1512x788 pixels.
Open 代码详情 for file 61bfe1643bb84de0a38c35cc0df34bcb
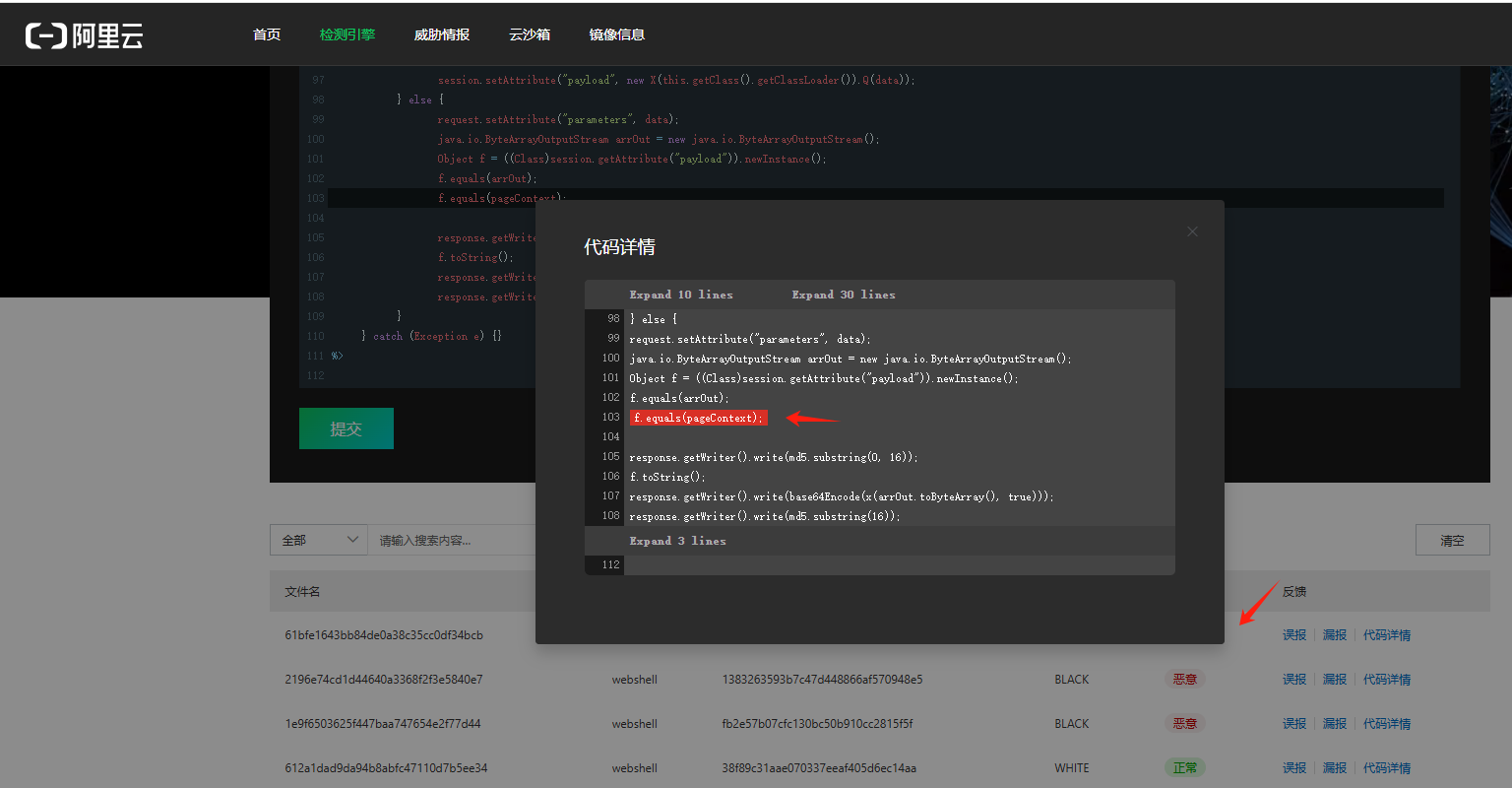coord(1387,635)
